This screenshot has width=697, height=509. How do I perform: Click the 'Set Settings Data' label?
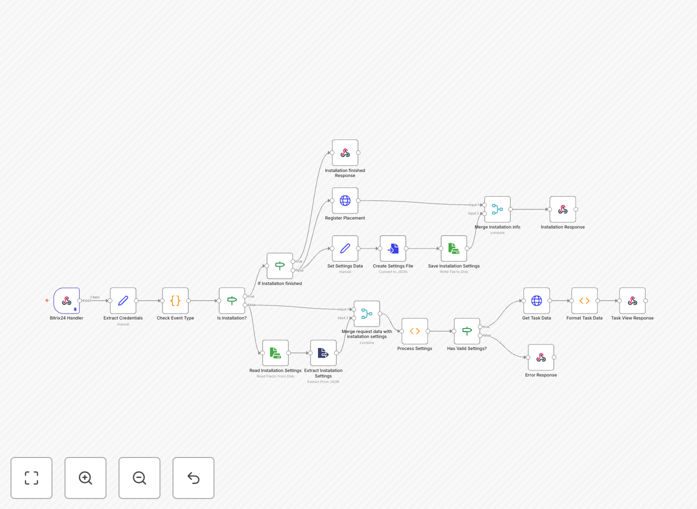pos(345,266)
